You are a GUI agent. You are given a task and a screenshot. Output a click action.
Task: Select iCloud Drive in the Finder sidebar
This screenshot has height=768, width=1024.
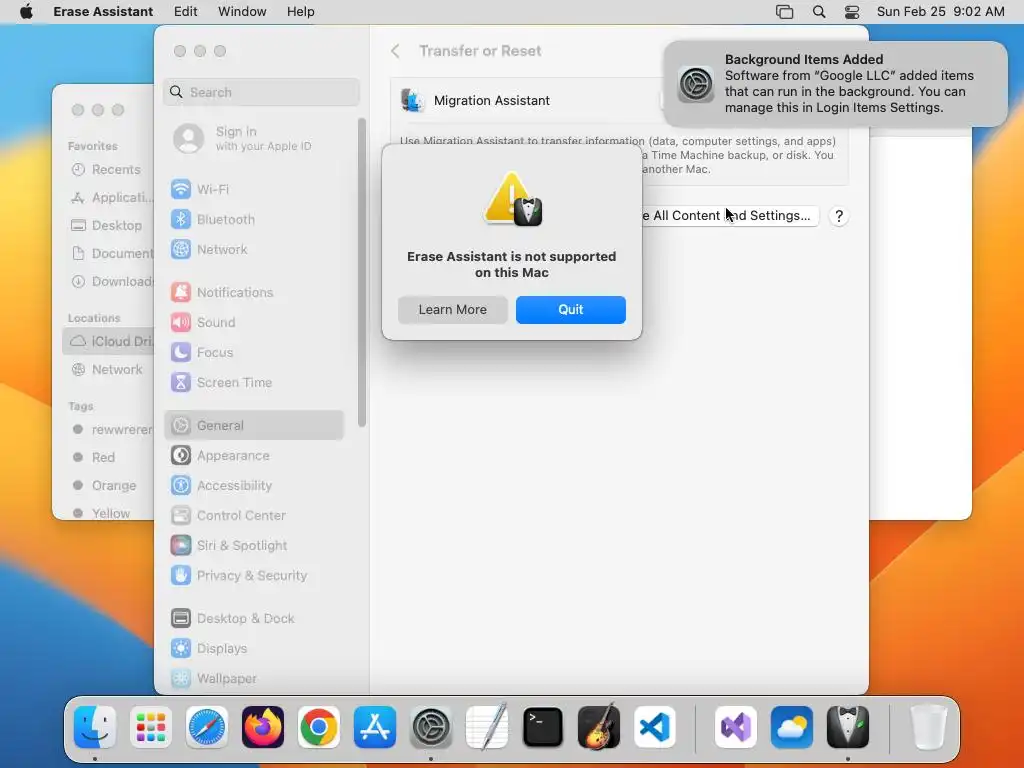(108, 341)
